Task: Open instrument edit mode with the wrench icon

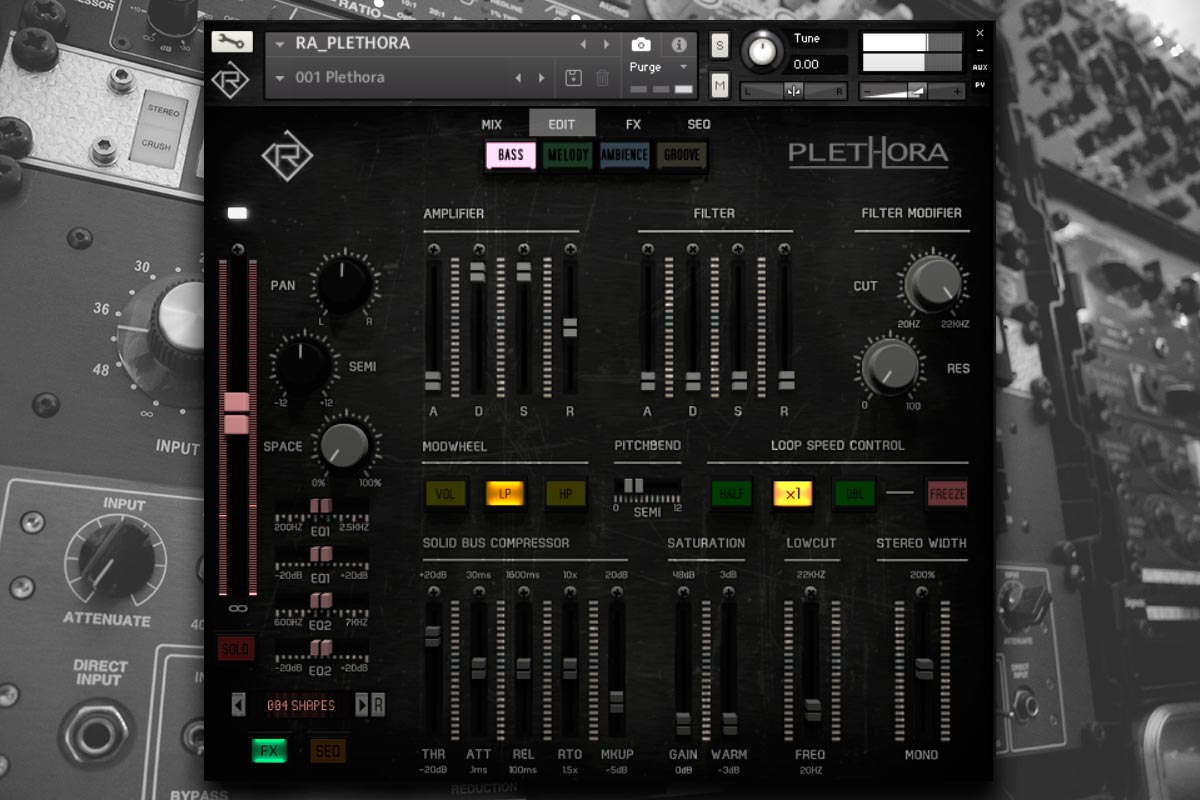Action: point(232,42)
